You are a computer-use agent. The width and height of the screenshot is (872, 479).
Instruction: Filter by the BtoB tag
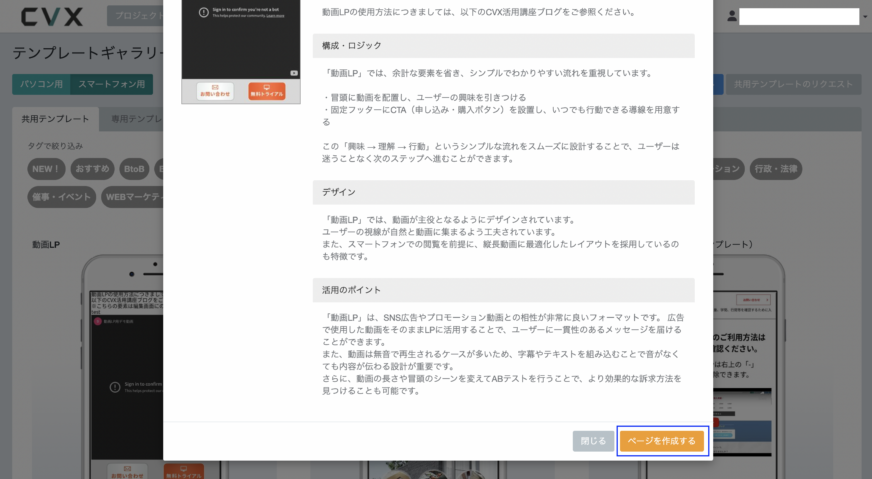coord(133,169)
